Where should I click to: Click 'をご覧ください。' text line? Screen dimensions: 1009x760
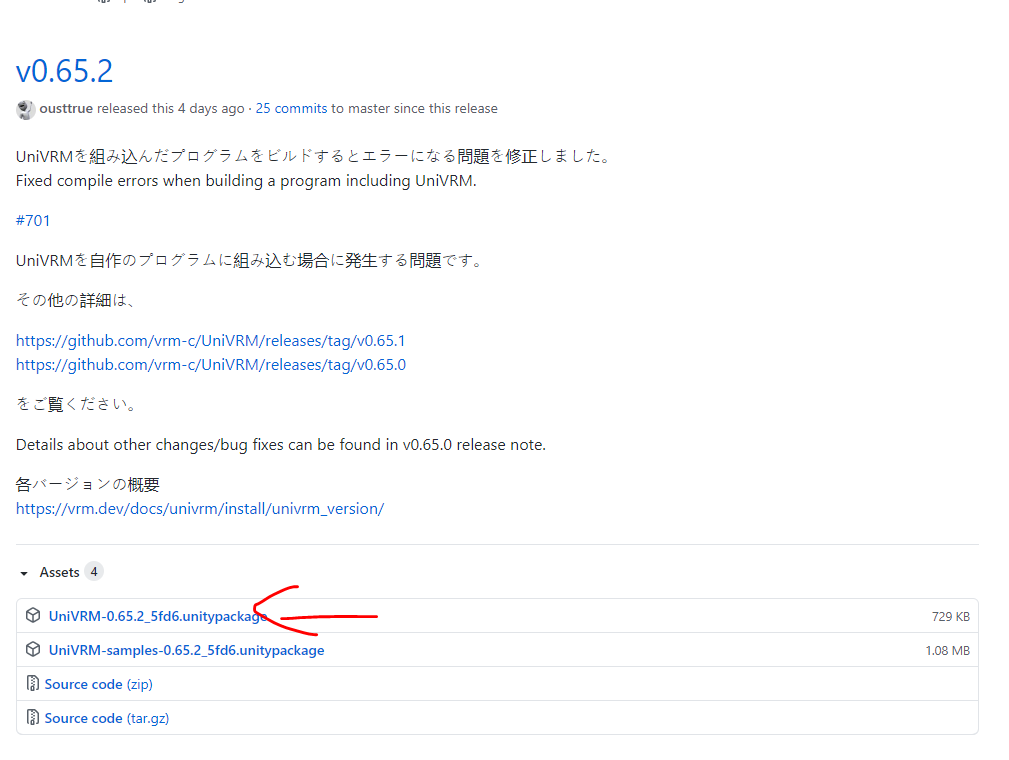click(x=77, y=404)
